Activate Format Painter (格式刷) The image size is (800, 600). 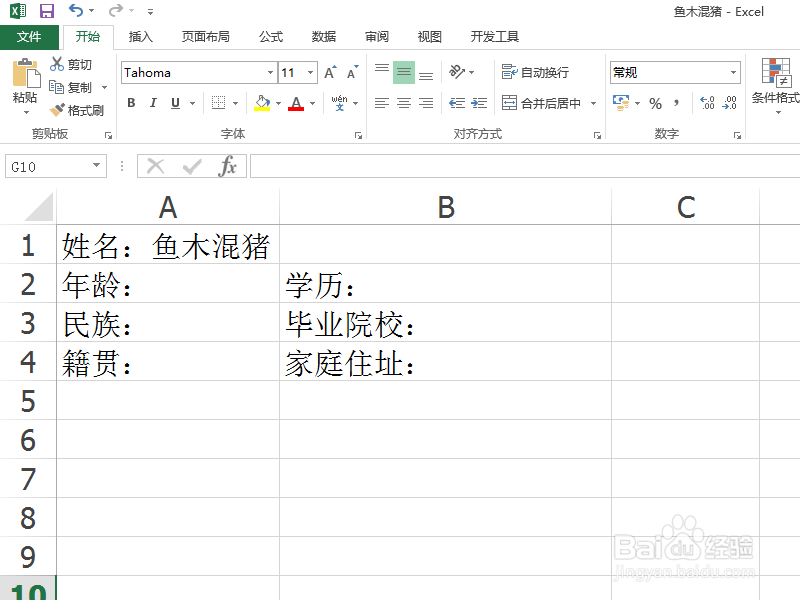point(77,110)
